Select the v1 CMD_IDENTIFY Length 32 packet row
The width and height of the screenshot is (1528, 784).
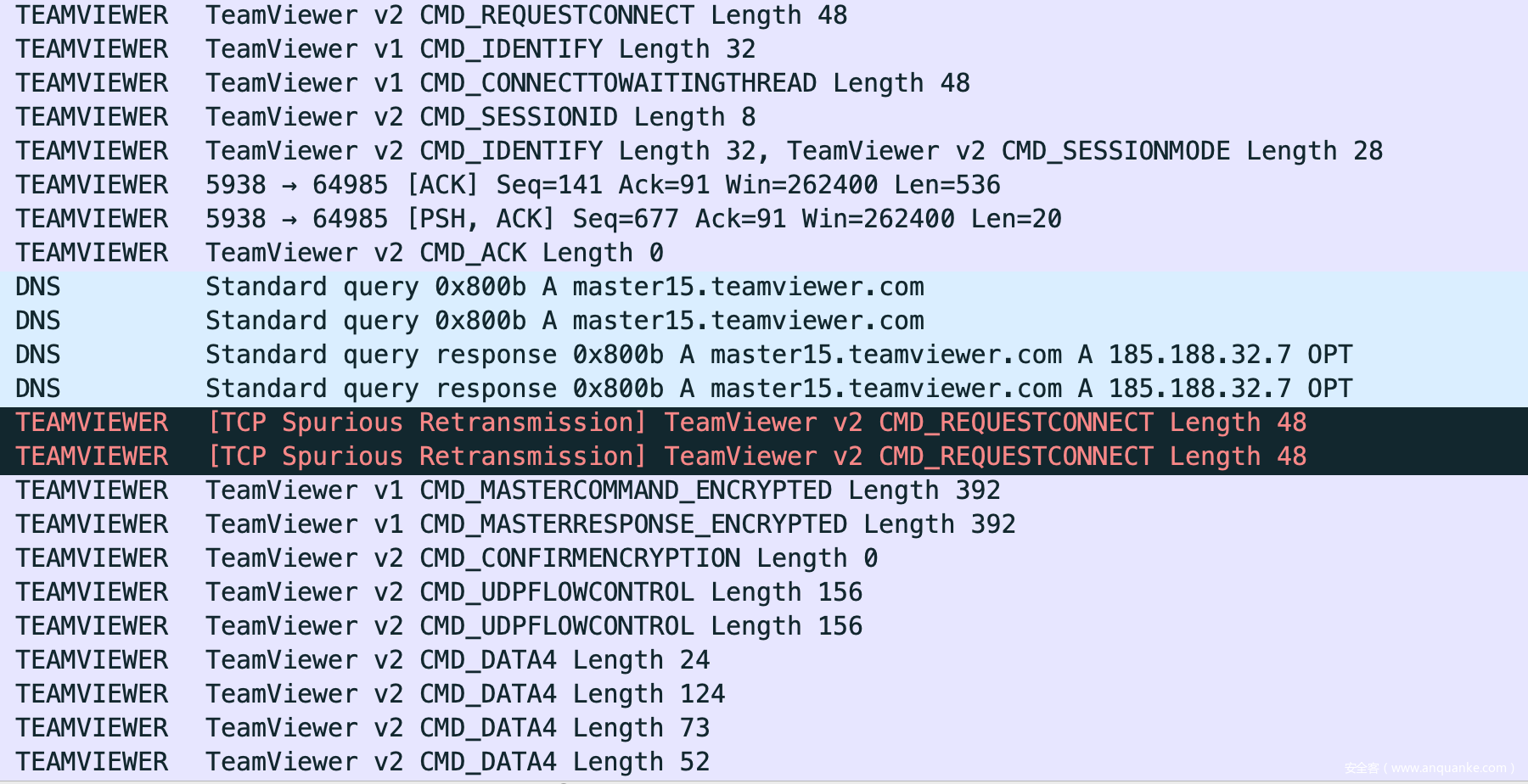pos(764,49)
